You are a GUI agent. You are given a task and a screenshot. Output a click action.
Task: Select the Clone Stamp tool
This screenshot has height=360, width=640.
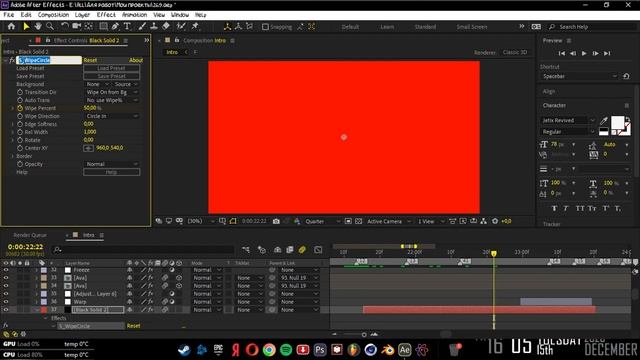(153, 27)
